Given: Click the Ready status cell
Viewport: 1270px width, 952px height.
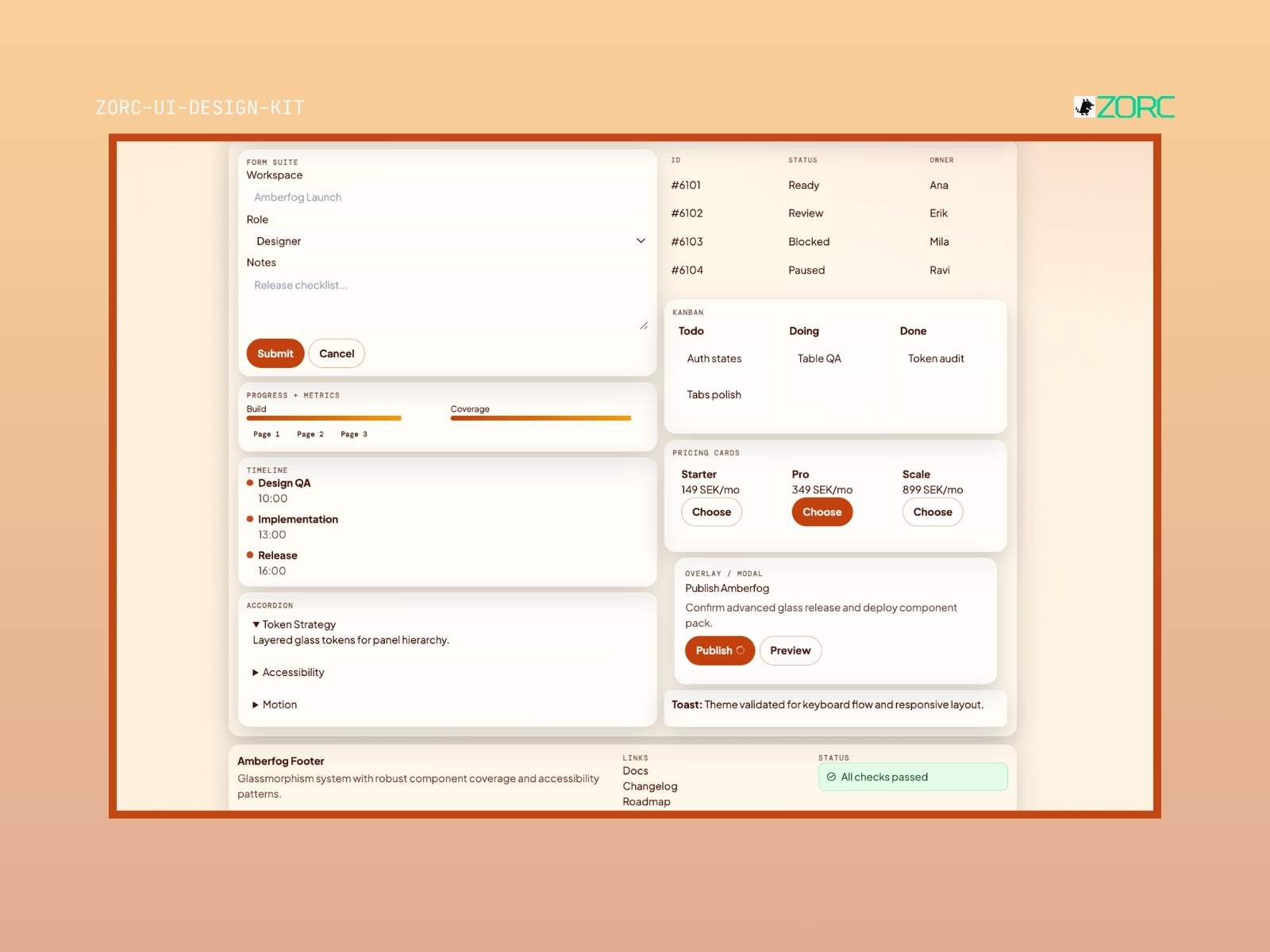Looking at the screenshot, I should (804, 185).
